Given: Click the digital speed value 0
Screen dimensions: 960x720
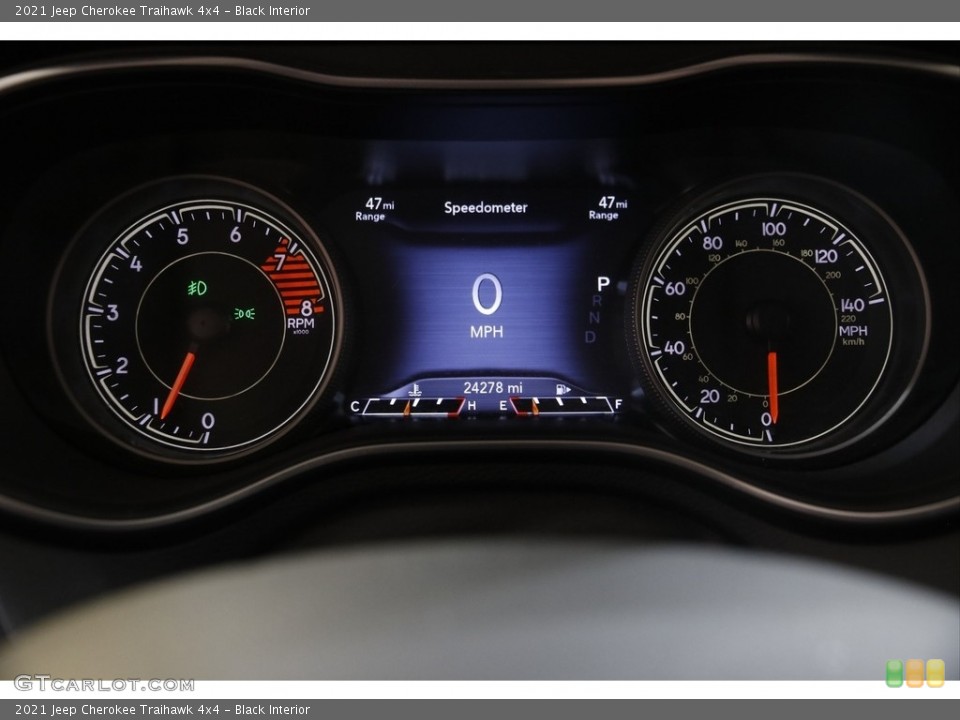Looking at the screenshot, I should point(487,294).
